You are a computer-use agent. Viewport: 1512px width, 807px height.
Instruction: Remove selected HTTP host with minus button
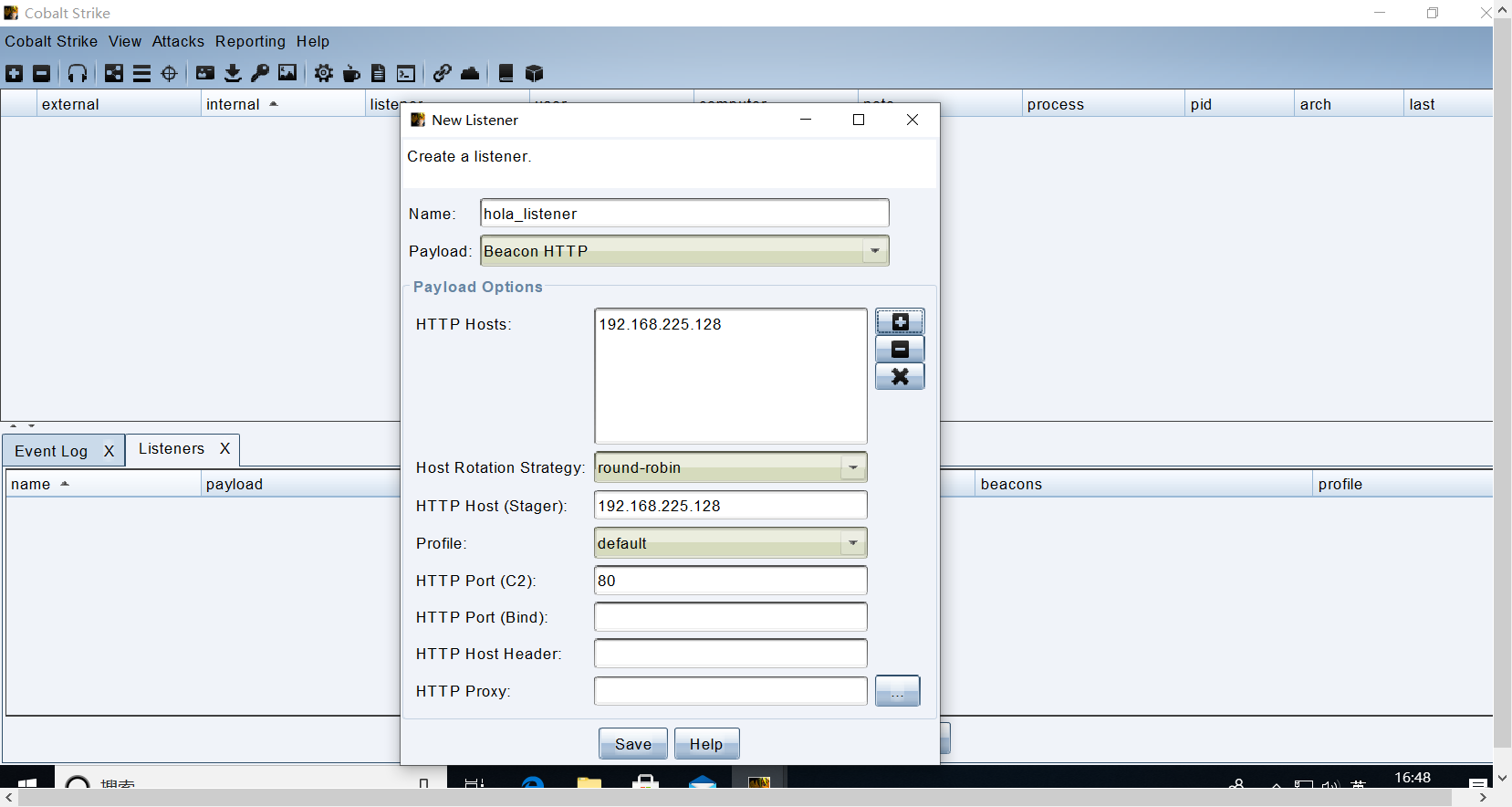[900, 349]
